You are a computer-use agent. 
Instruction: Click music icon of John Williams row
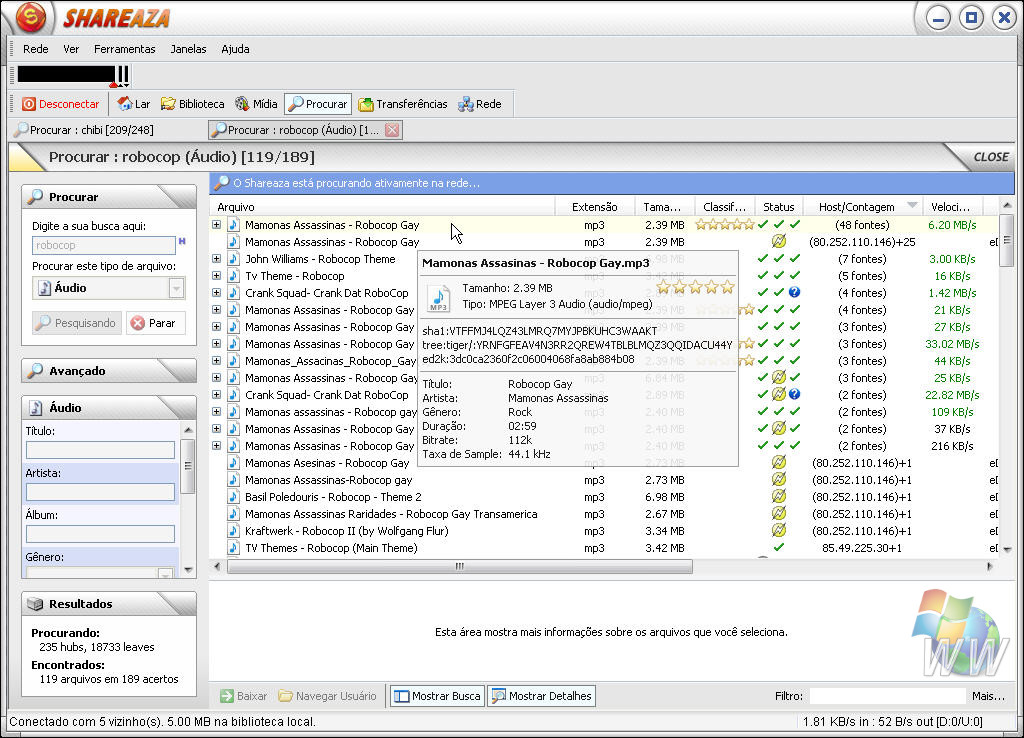click(x=233, y=259)
